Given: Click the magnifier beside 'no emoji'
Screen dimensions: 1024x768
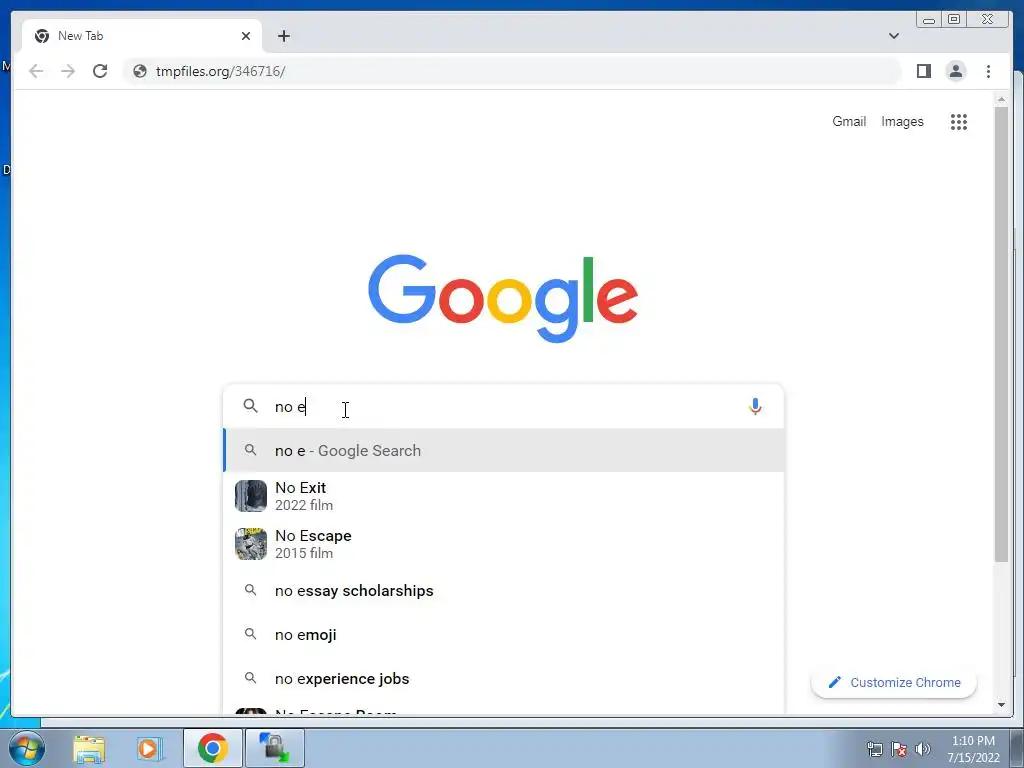Looking at the screenshot, I should tap(250, 633).
